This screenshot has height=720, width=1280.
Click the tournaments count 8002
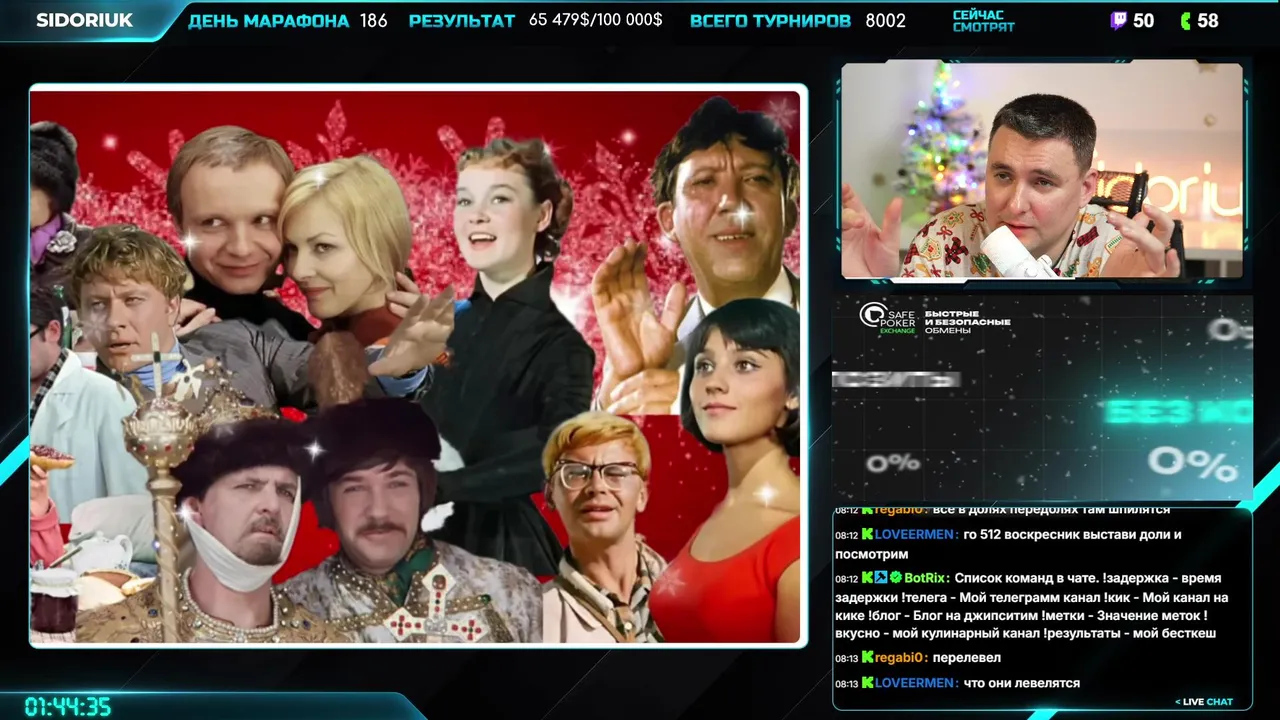click(x=886, y=20)
